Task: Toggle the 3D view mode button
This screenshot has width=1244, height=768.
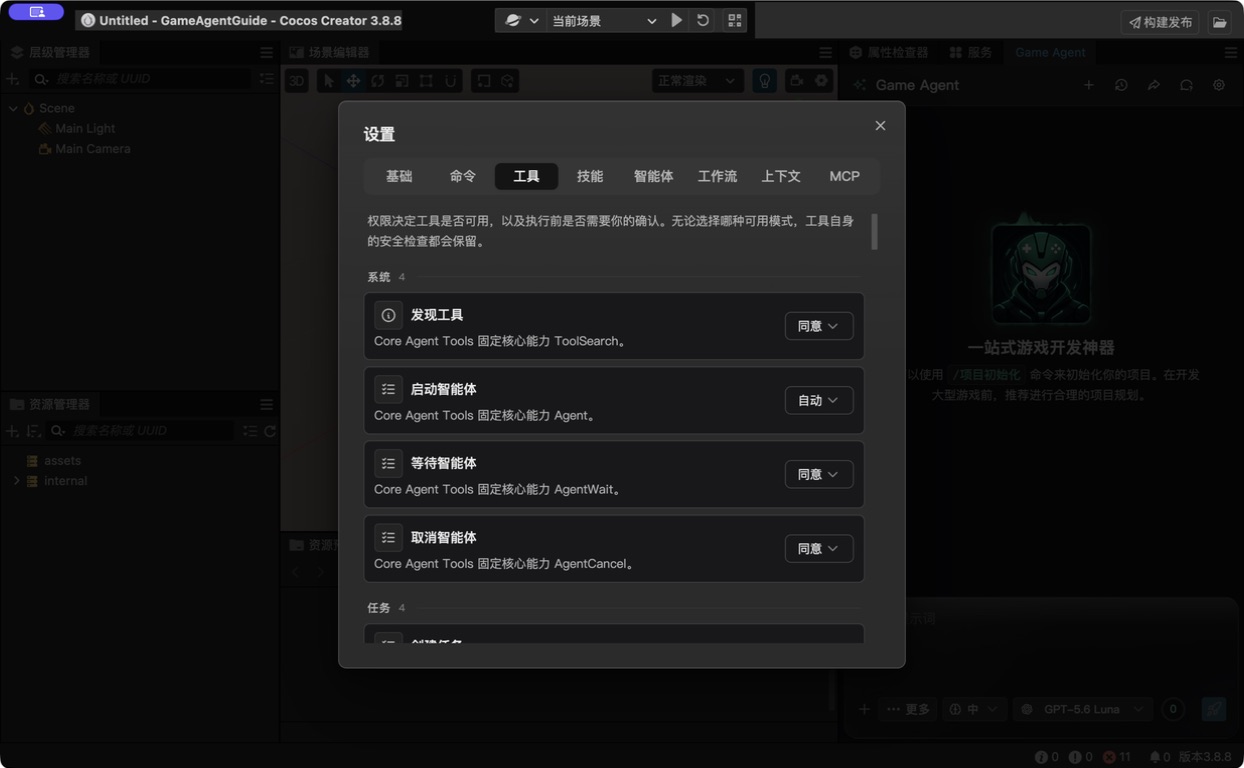Action: pos(296,81)
